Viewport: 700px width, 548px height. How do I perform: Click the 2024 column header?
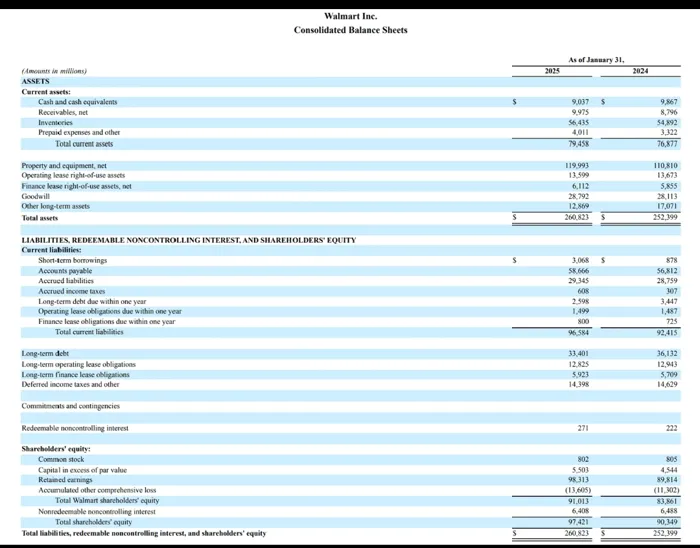point(640,71)
